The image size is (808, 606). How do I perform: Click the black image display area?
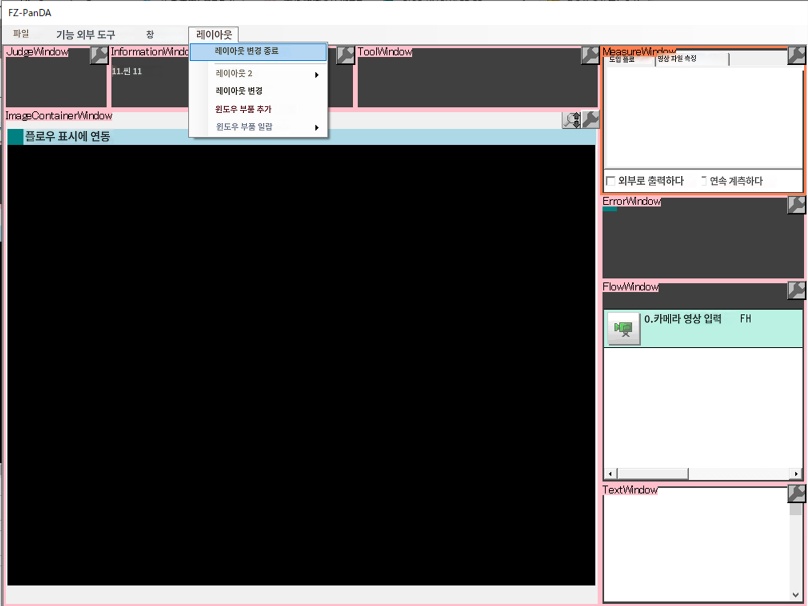click(301, 365)
